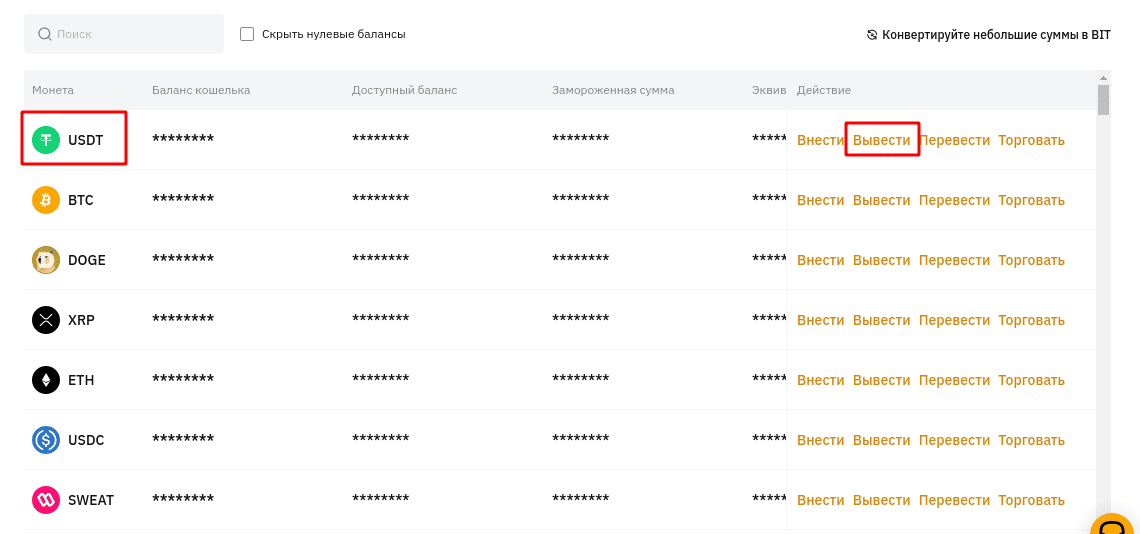Select Вывести for the USDT row
Image resolution: width=1140 pixels, height=534 pixels.
[881, 140]
